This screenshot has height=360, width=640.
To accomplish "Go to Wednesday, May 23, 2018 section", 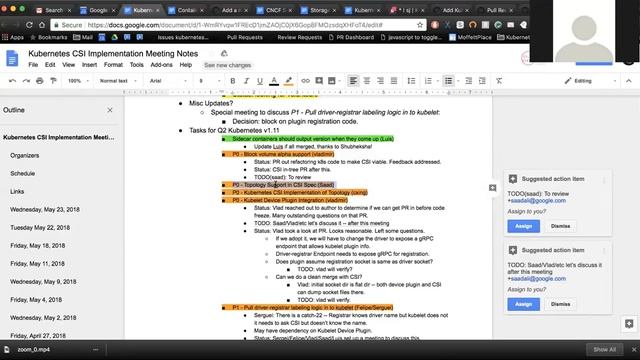I will click(45, 209).
